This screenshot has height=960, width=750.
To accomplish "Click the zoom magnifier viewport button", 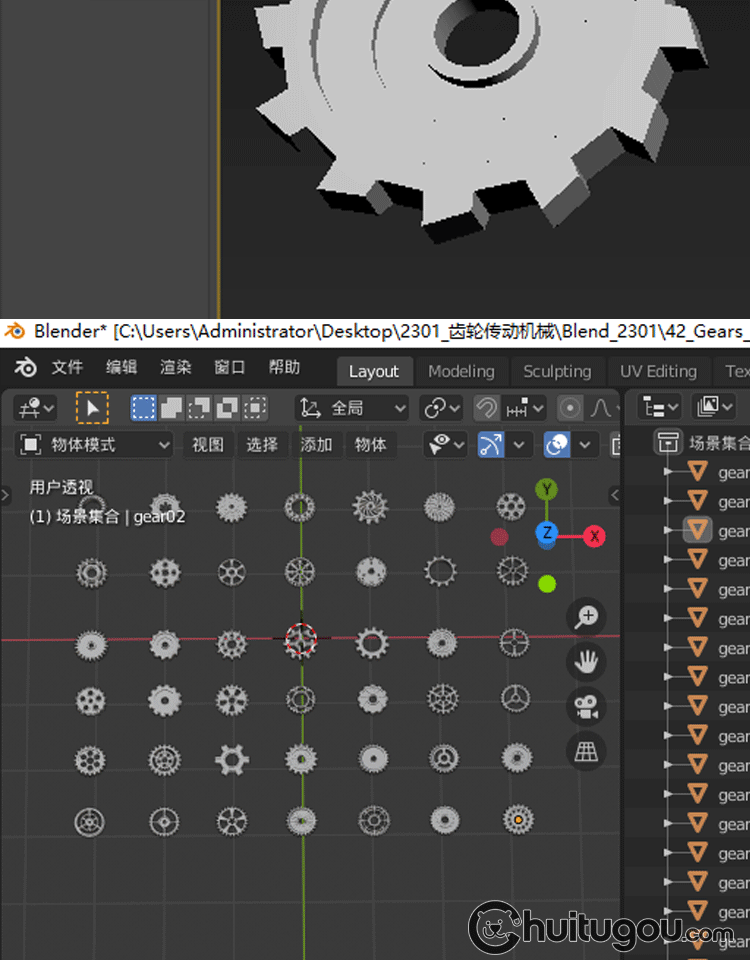I will [x=586, y=617].
